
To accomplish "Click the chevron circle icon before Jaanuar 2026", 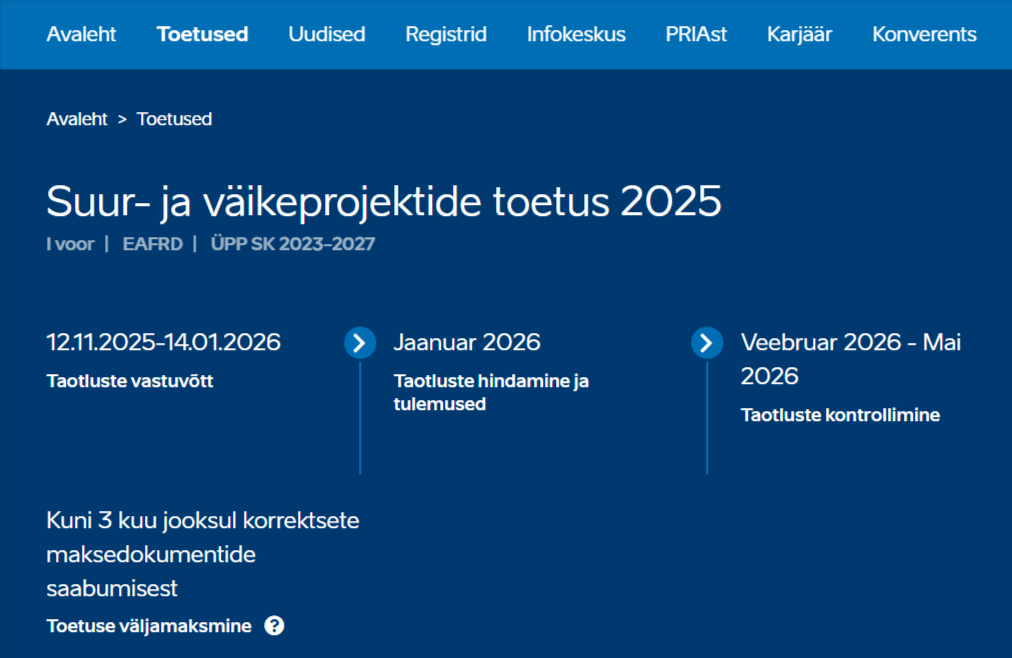I will pos(360,343).
